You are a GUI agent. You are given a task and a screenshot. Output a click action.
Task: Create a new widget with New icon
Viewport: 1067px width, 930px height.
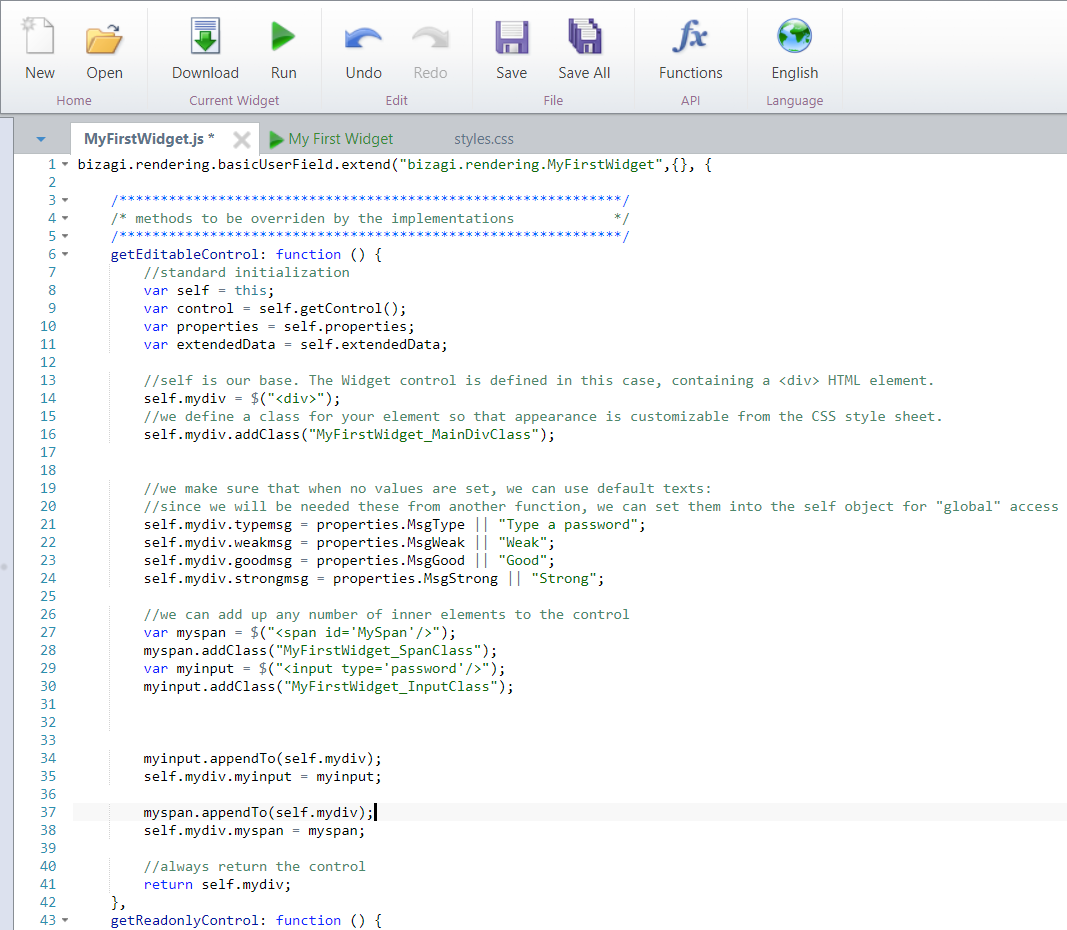39,36
